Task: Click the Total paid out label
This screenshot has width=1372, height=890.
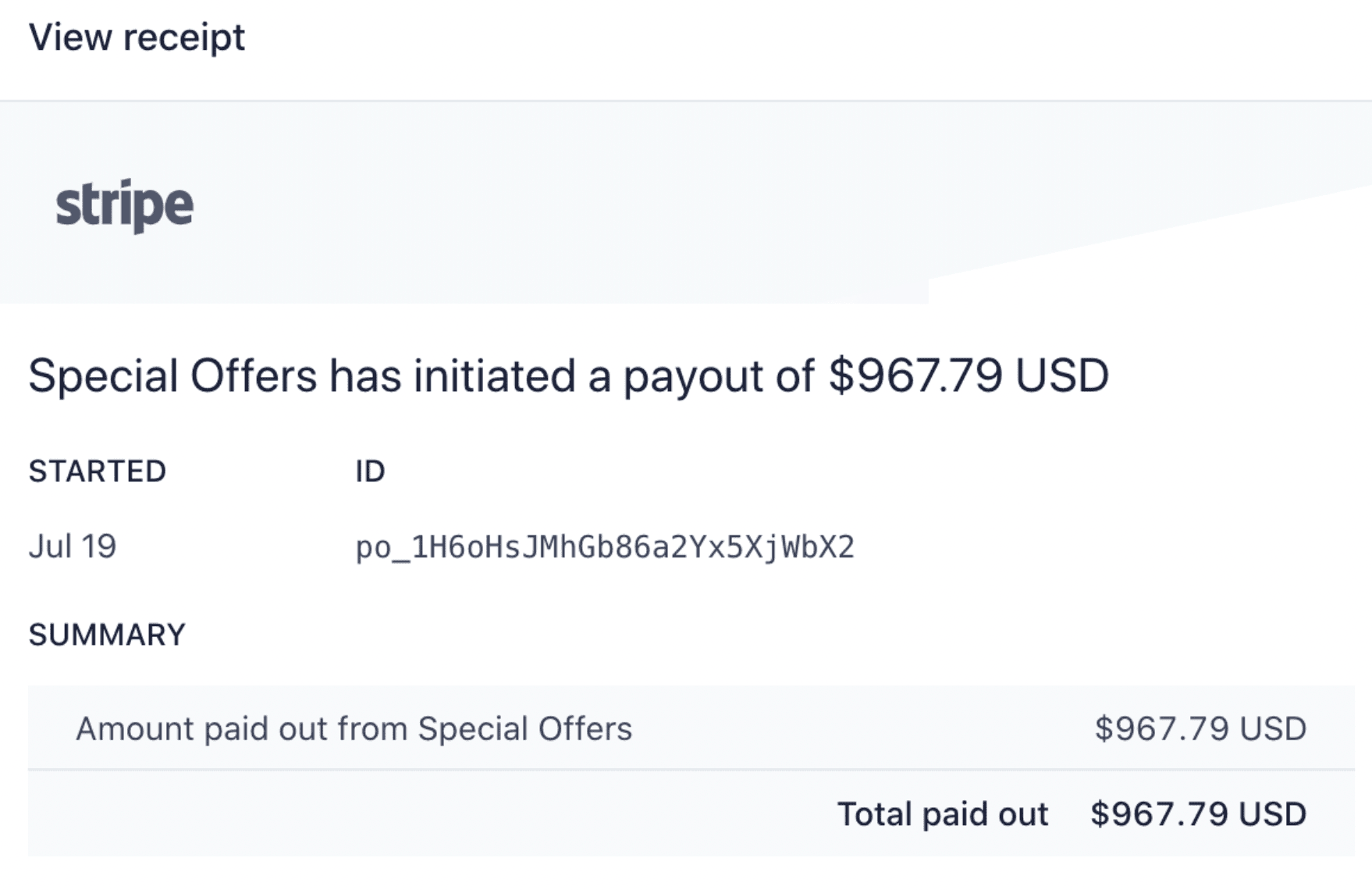Action: point(943,814)
